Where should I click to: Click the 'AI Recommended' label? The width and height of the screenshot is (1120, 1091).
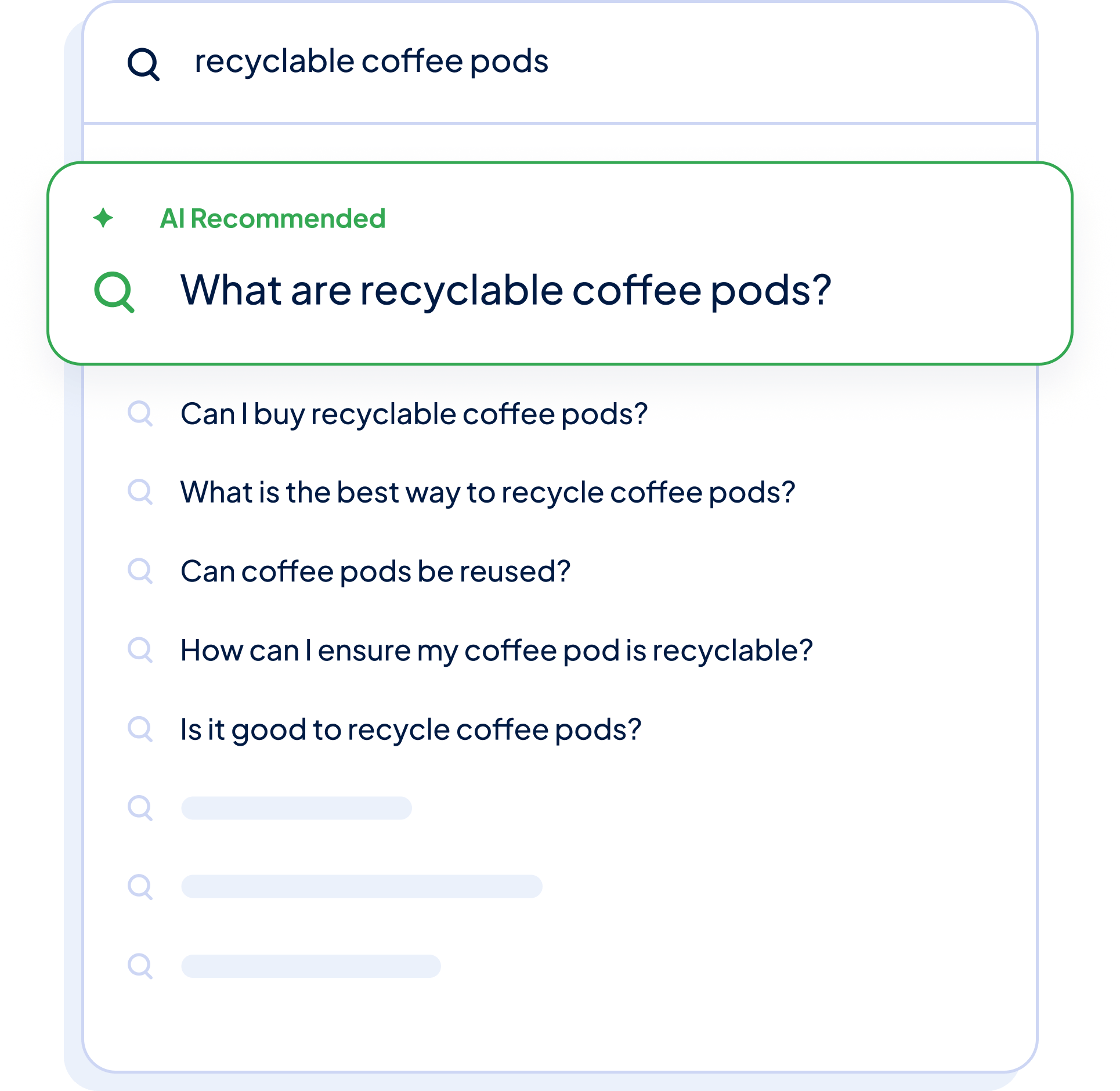pos(272,219)
